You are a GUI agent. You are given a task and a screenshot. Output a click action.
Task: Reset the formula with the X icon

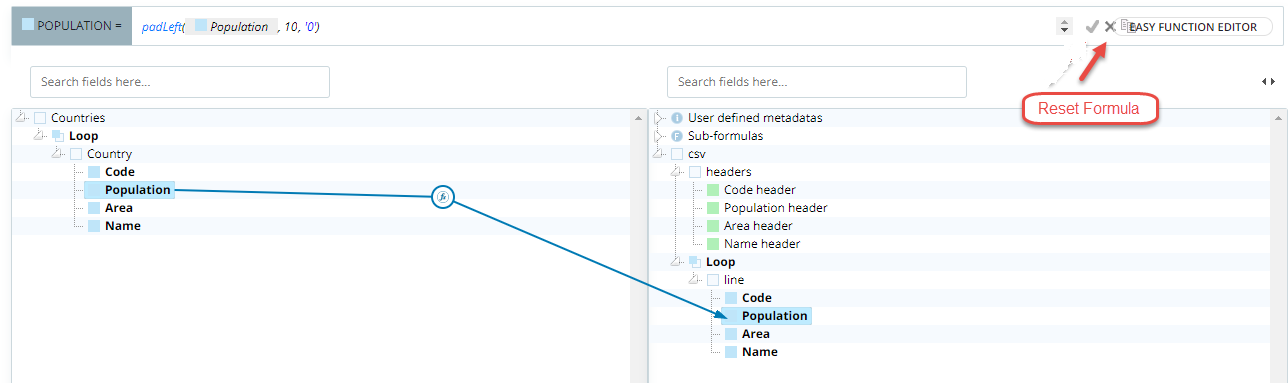pyautogui.click(x=1110, y=27)
